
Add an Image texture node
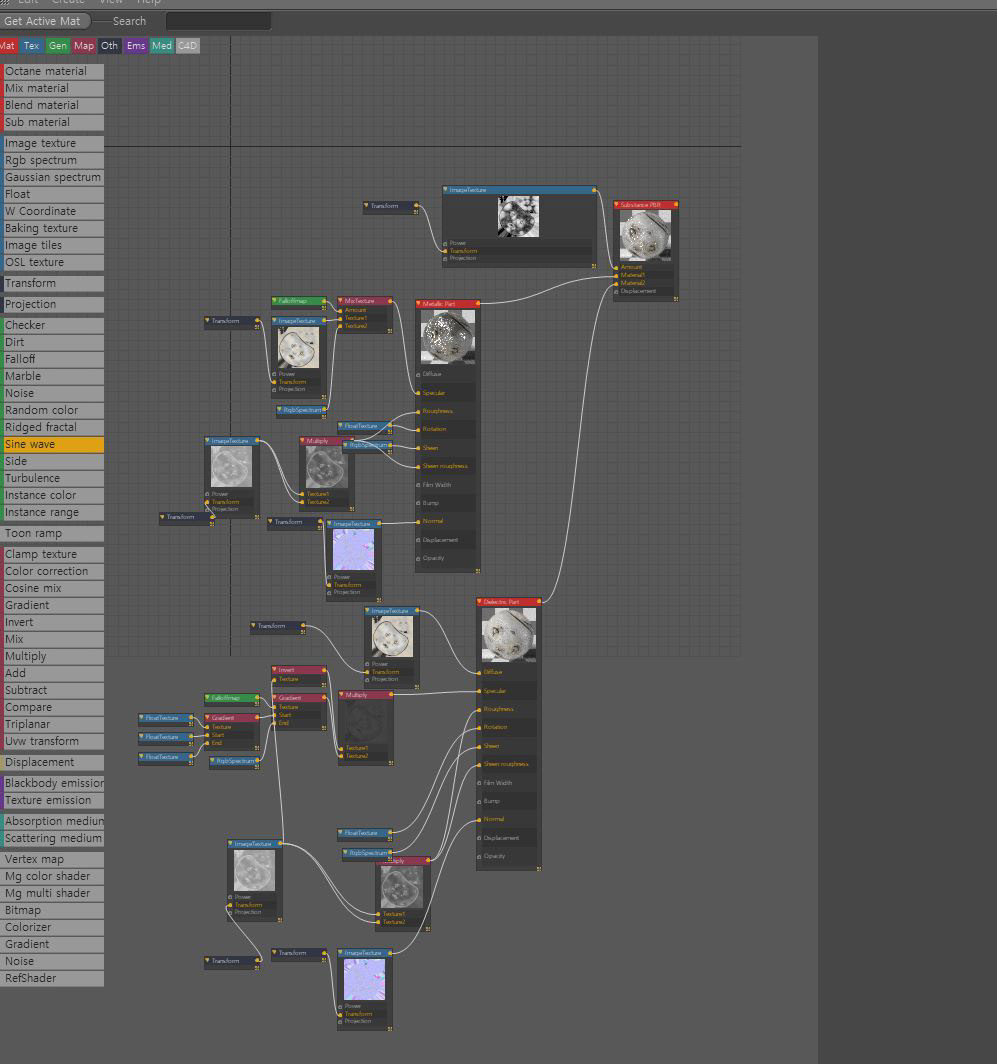(52, 143)
